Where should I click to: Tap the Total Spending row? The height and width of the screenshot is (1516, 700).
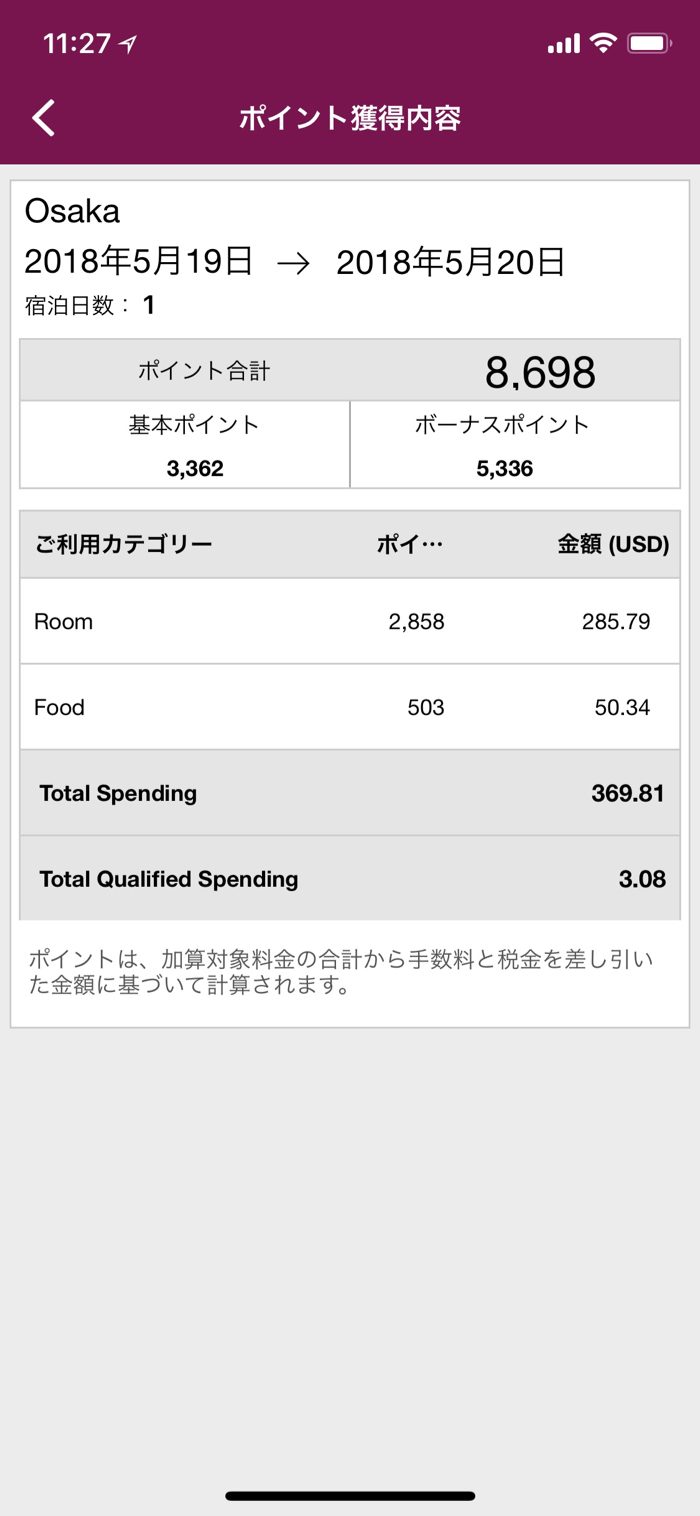[x=350, y=793]
